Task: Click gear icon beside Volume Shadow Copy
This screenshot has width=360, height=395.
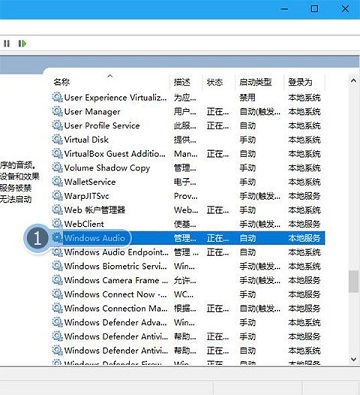Action: (57, 168)
